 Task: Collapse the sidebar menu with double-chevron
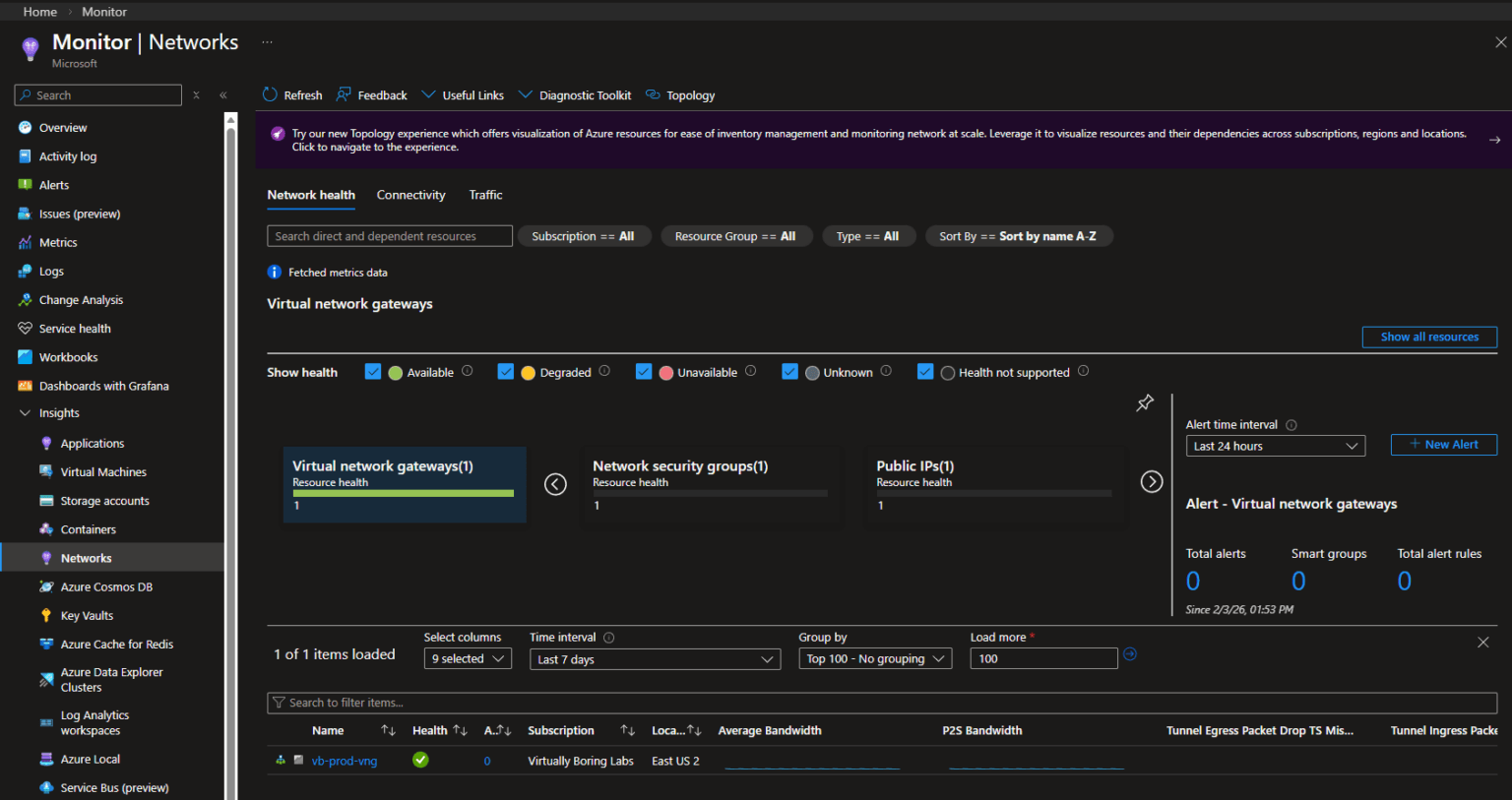point(223,95)
